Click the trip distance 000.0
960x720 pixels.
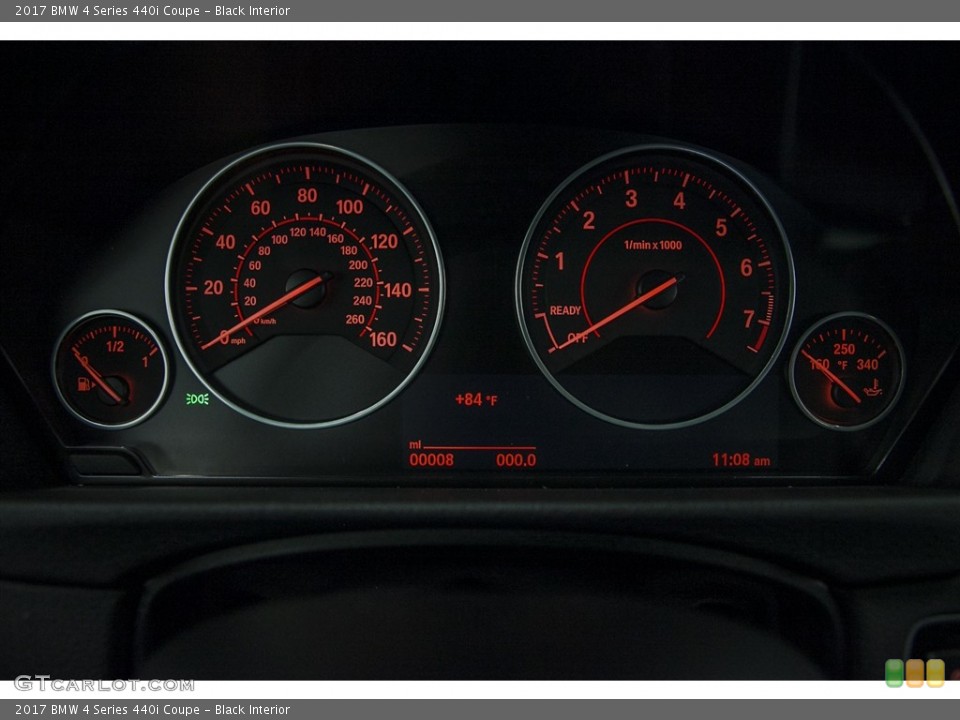click(x=516, y=460)
